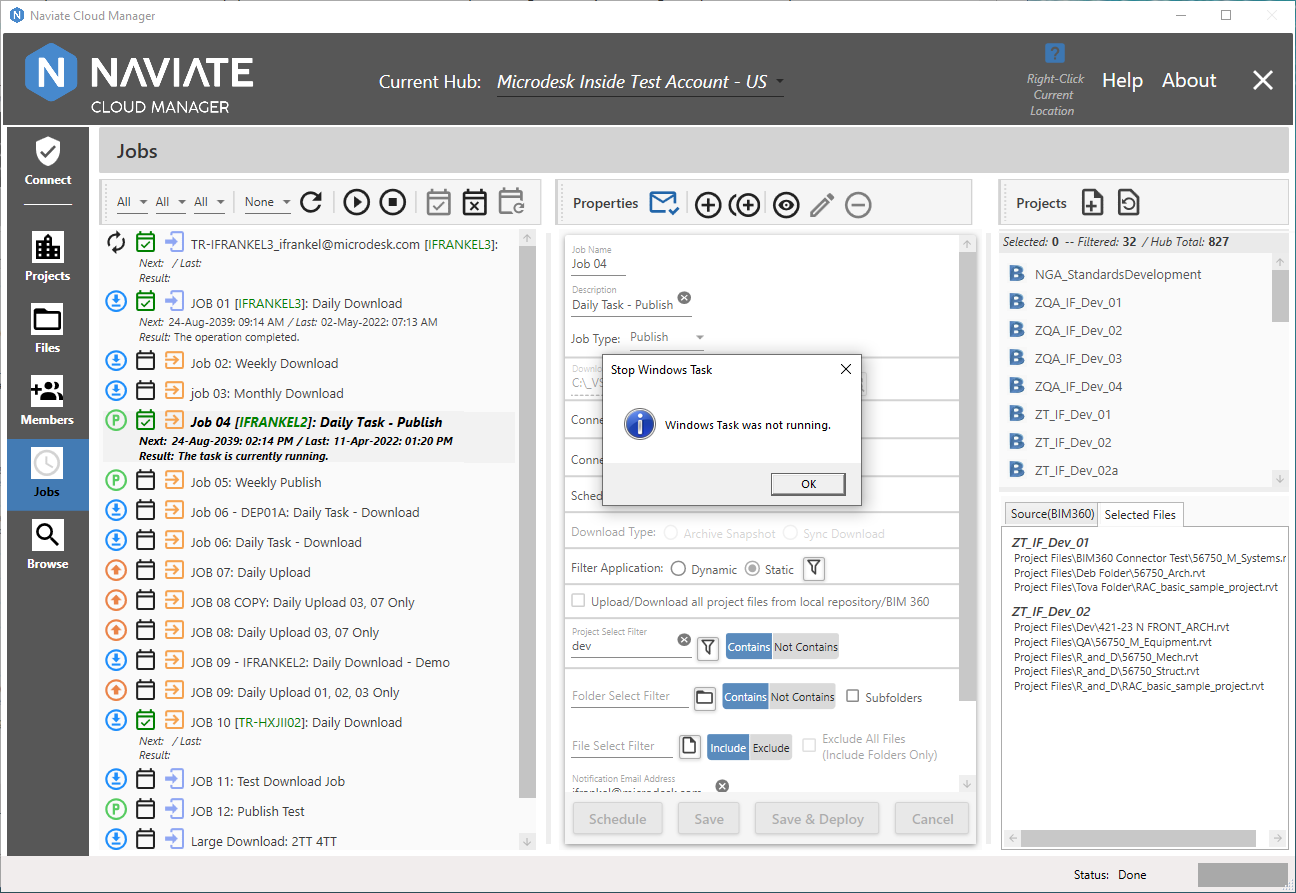Screen dimensions: 1296x893
Task: Remove job with minus circle icon
Action: point(858,205)
